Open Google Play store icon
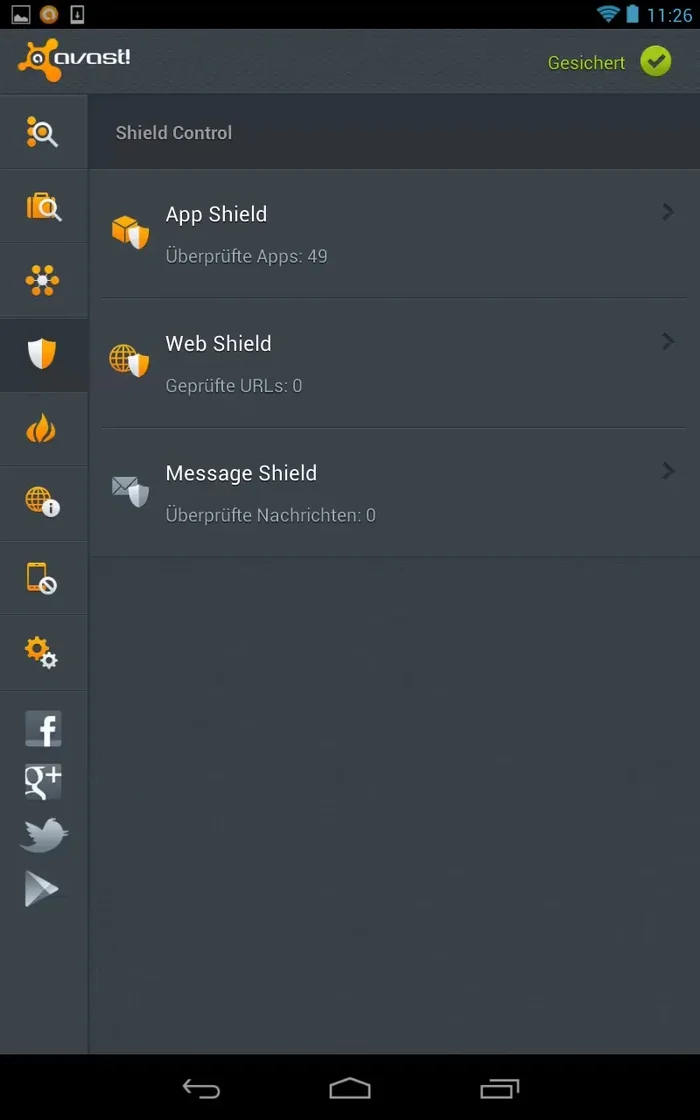 [41, 889]
